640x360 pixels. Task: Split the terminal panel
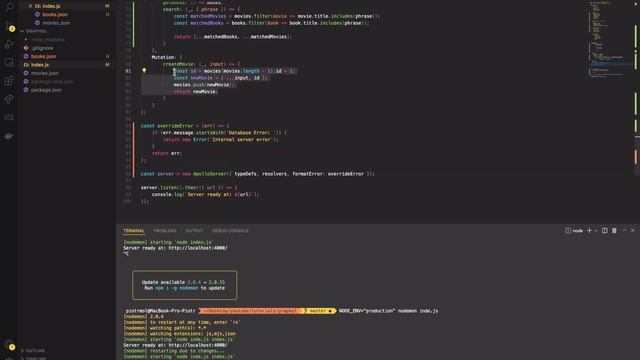coord(604,231)
